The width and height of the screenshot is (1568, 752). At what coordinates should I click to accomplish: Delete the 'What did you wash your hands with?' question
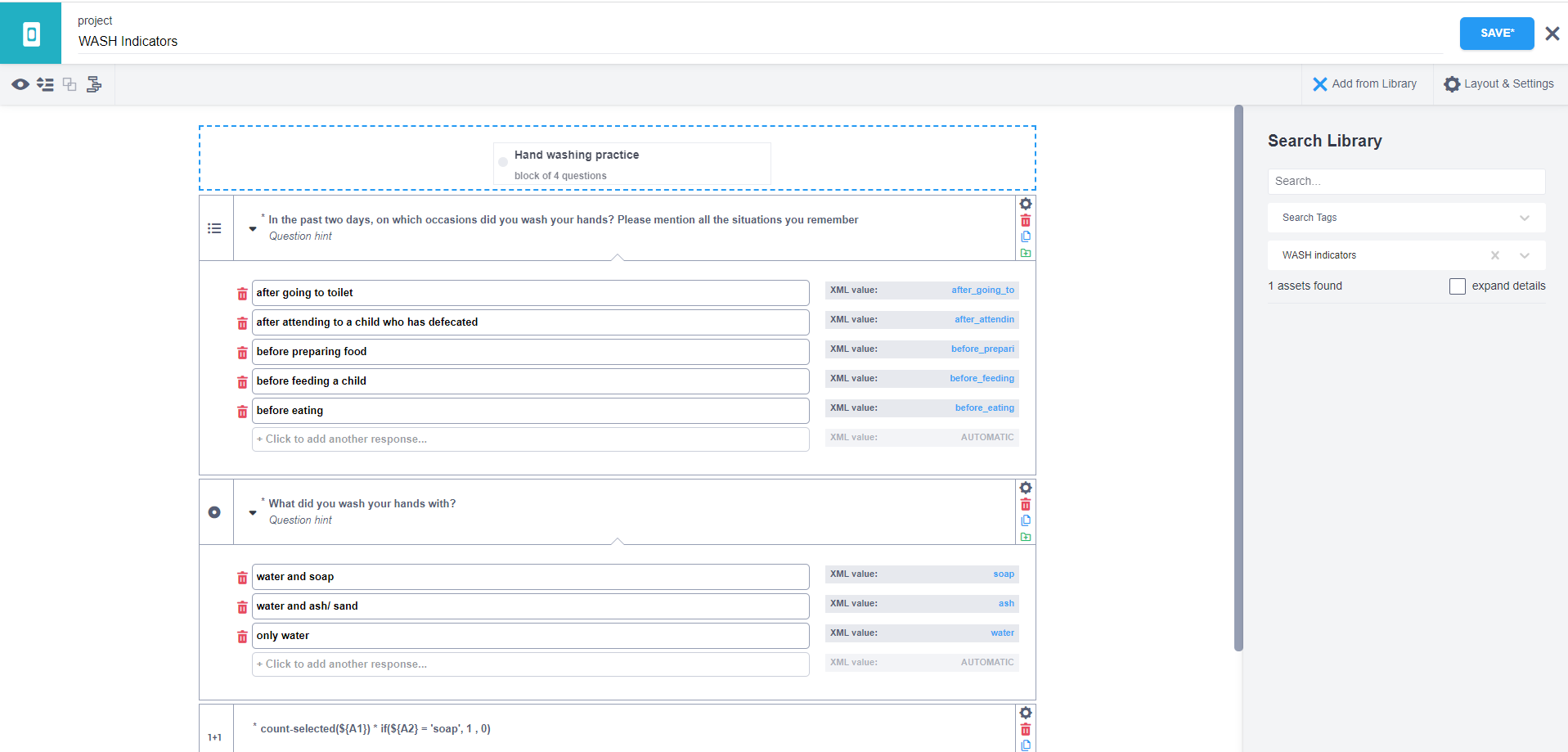[x=1026, y=503]
